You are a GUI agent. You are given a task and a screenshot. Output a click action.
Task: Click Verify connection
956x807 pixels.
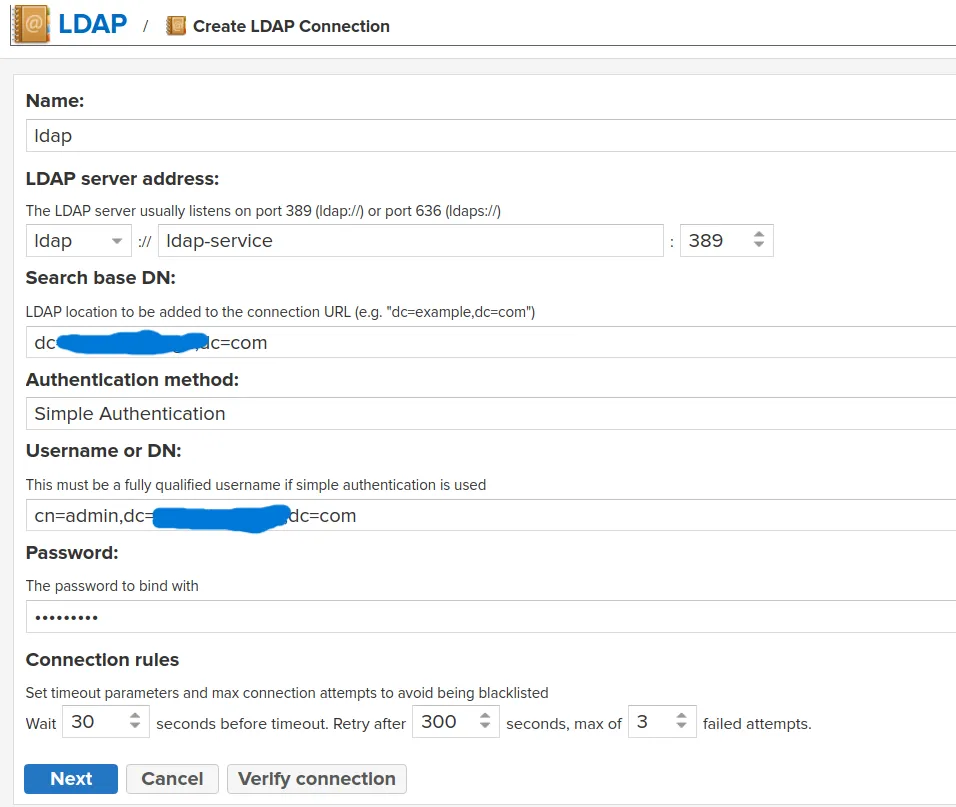(x=317, y=778)
